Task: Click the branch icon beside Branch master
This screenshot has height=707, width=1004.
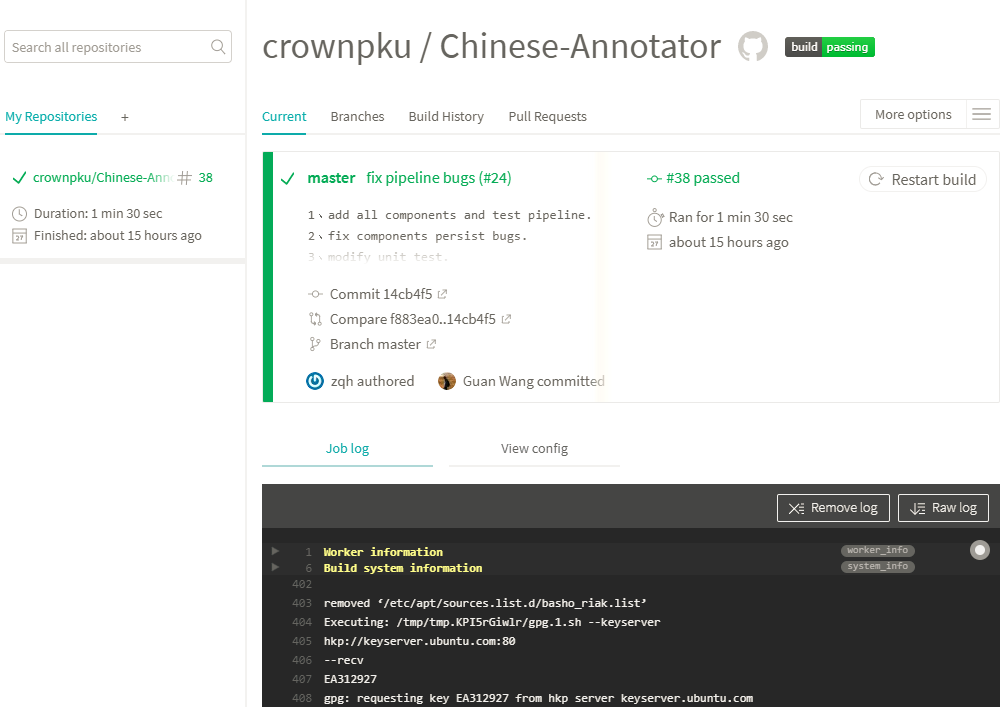Action: tap(314, 344)
